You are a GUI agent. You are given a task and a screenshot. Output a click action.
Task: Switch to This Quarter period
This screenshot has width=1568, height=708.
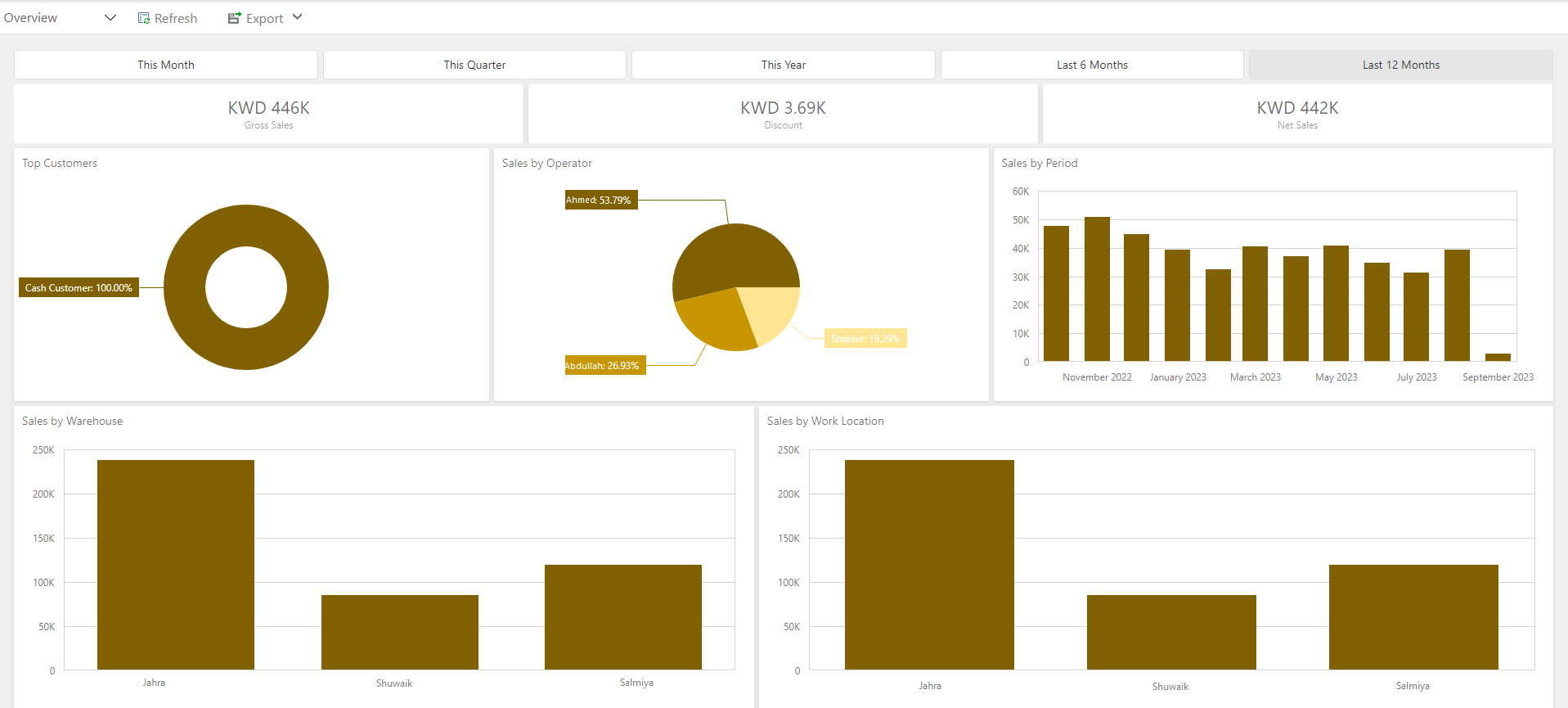tap(474, 65)
